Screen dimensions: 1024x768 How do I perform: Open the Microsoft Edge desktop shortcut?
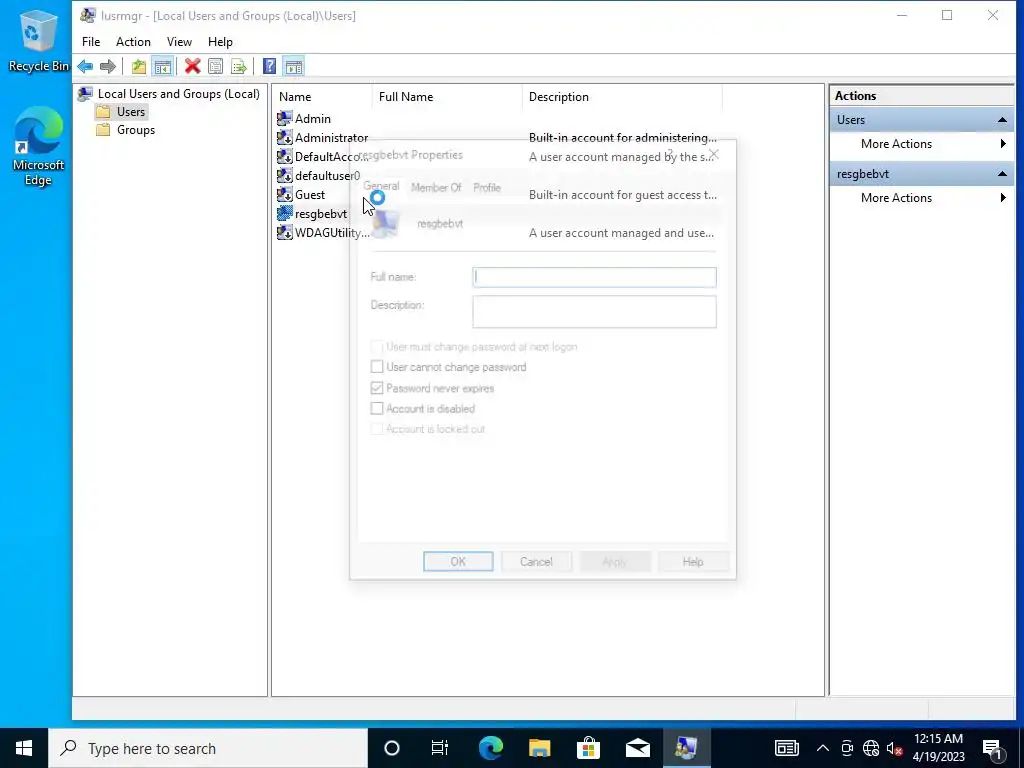(39, 147)
